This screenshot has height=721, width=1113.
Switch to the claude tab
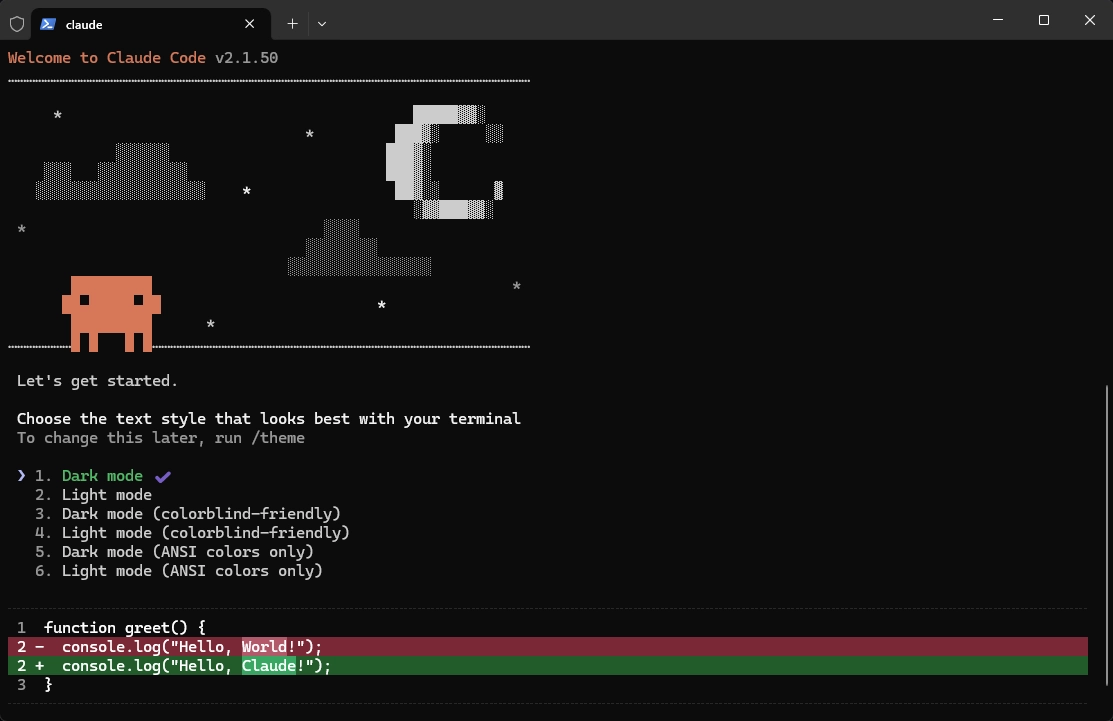click(140, 24)
